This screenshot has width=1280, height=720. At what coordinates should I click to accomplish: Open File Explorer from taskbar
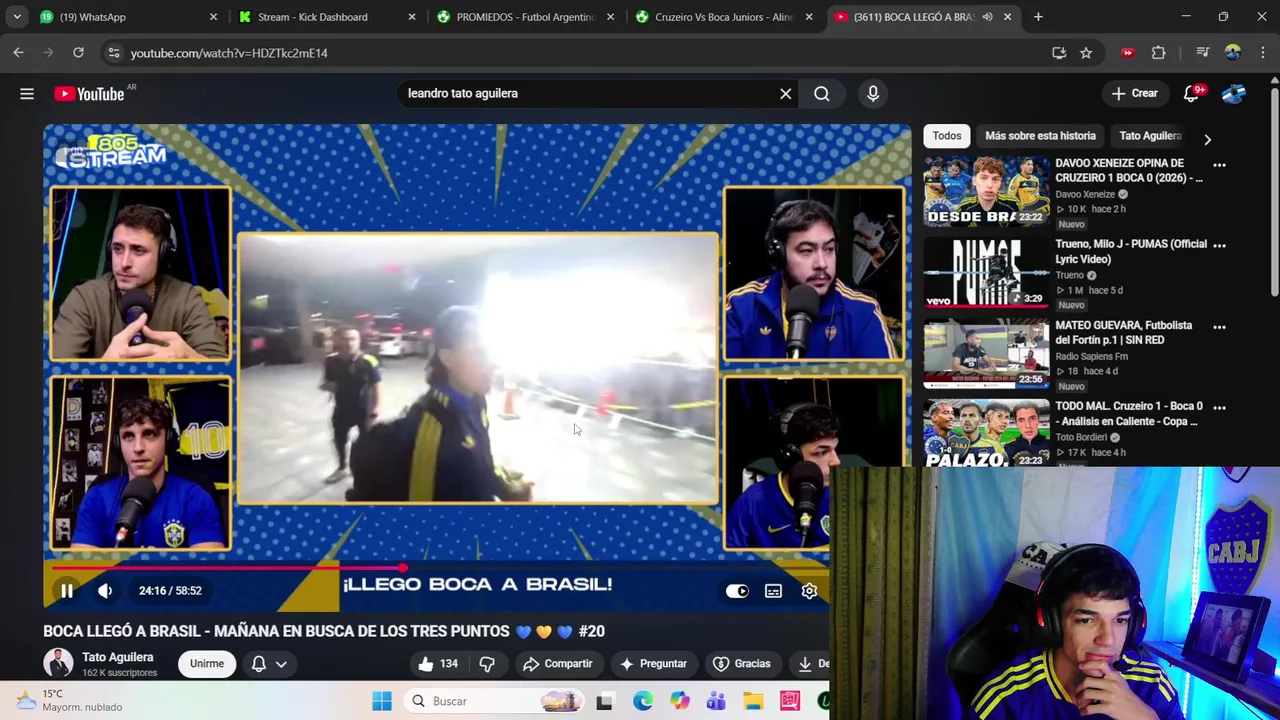pyautogui.click(x=752, y=701)
